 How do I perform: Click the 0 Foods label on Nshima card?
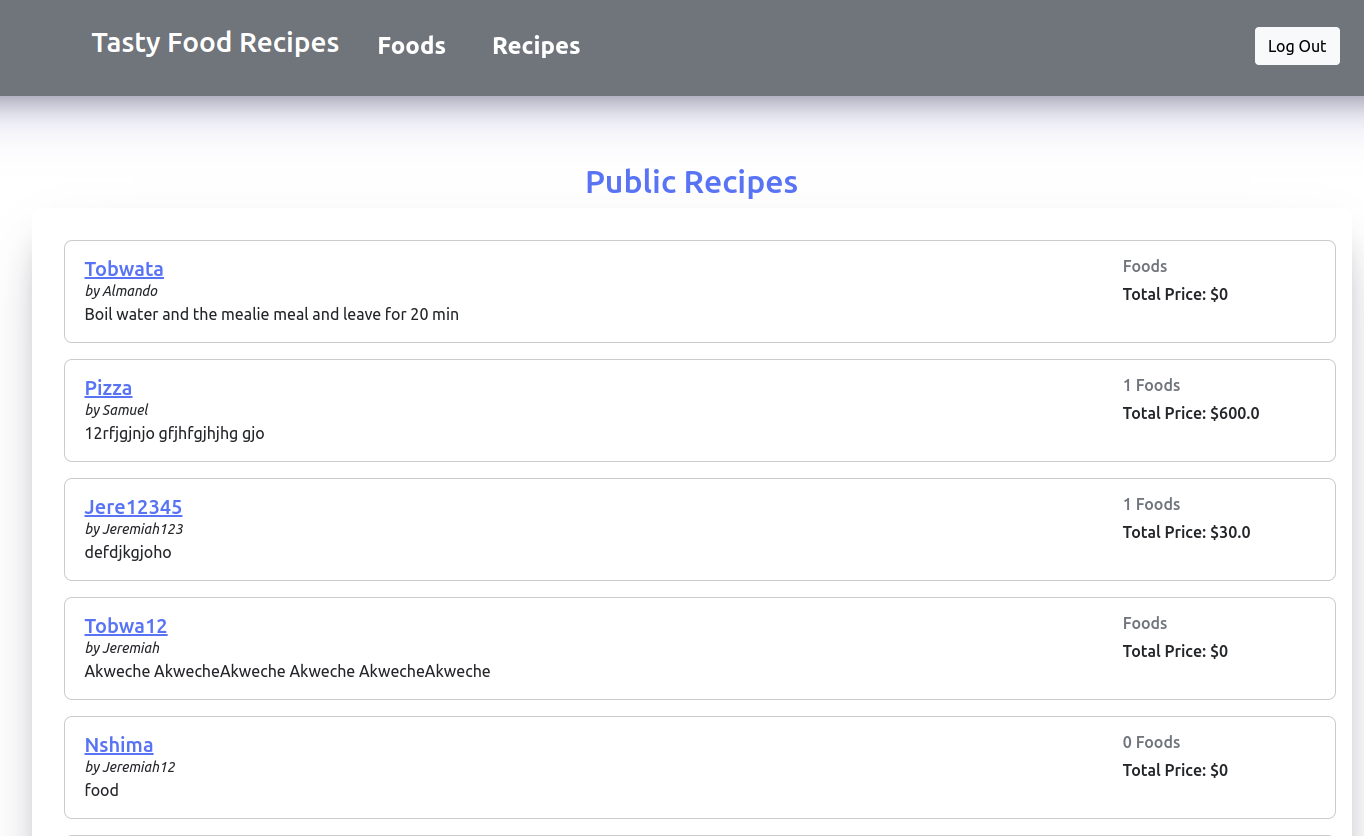pos(1151,742)
